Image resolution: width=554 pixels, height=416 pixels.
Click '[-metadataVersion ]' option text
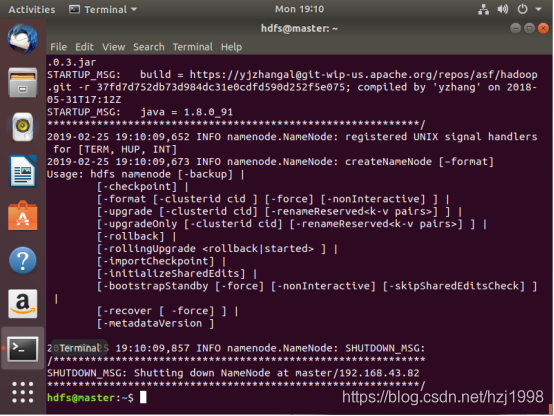click(155, 323)
